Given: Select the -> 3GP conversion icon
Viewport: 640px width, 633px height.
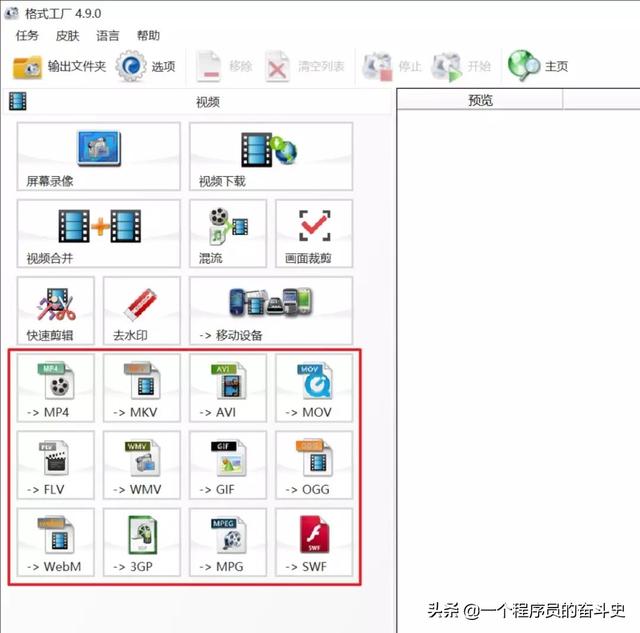Looking at the screenshot, I should [x=142, y=542].
